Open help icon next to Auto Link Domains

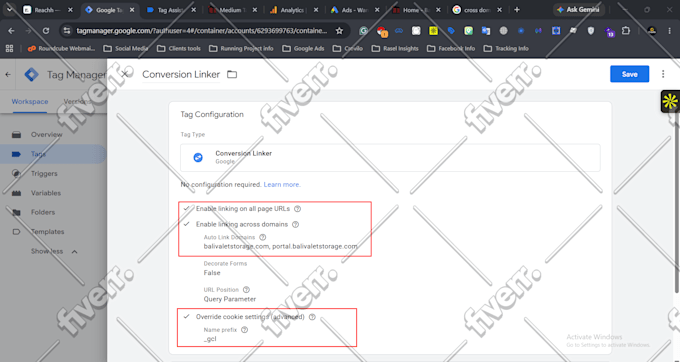(262, 237)
